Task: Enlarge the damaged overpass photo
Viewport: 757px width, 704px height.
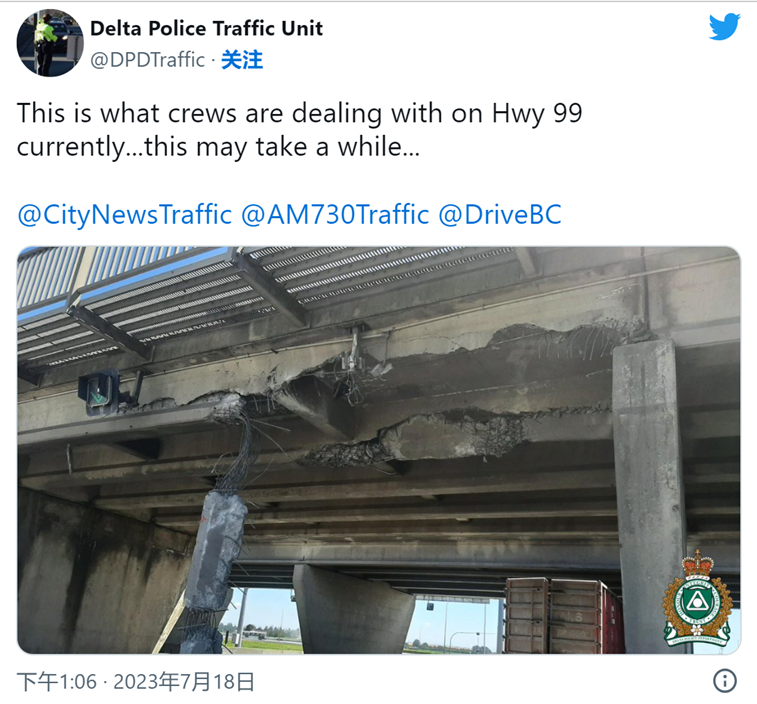Action: [x=378, y=450]
